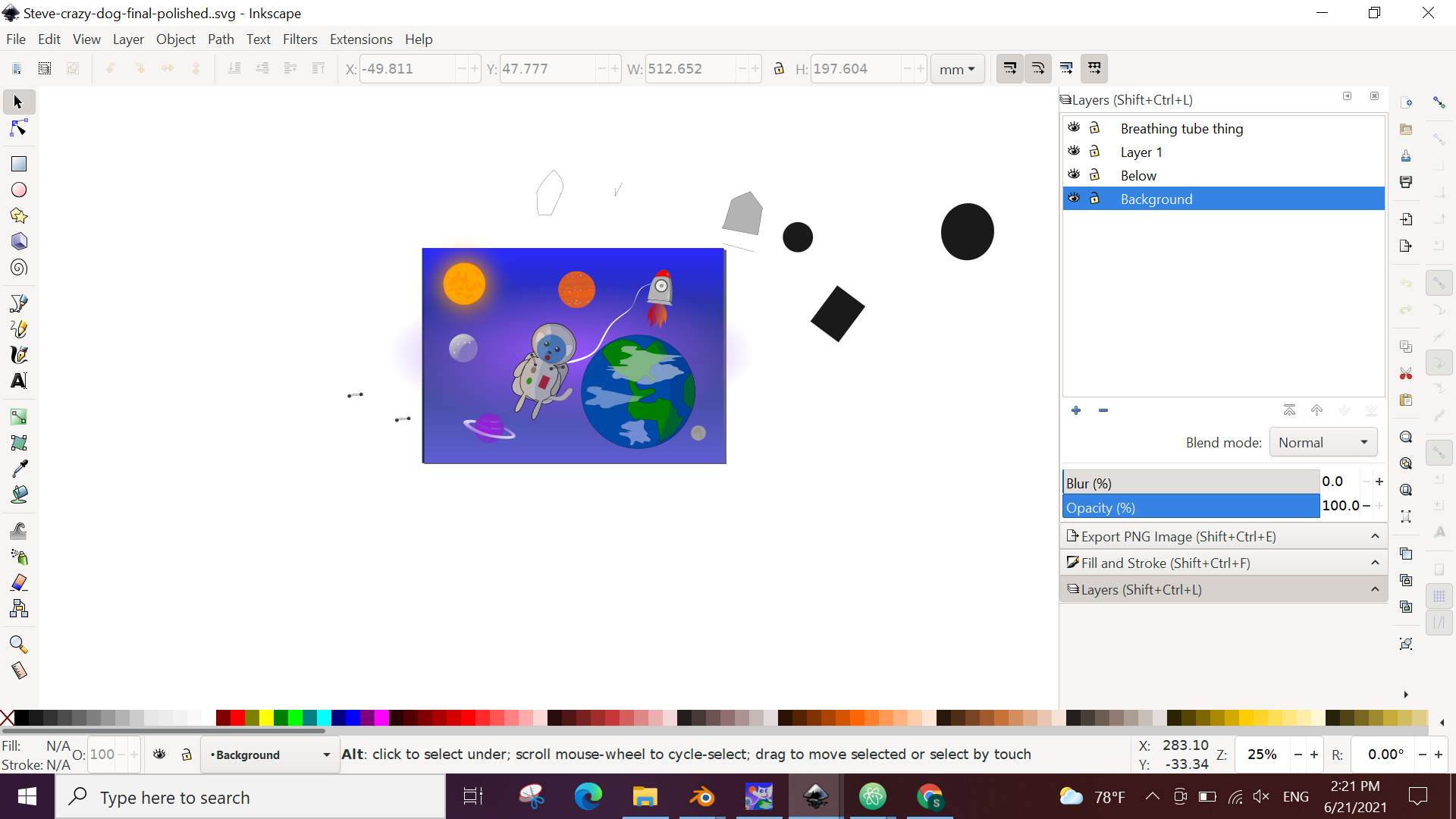
Task: Add a new layer with plus button
Action: point(1076,410)
